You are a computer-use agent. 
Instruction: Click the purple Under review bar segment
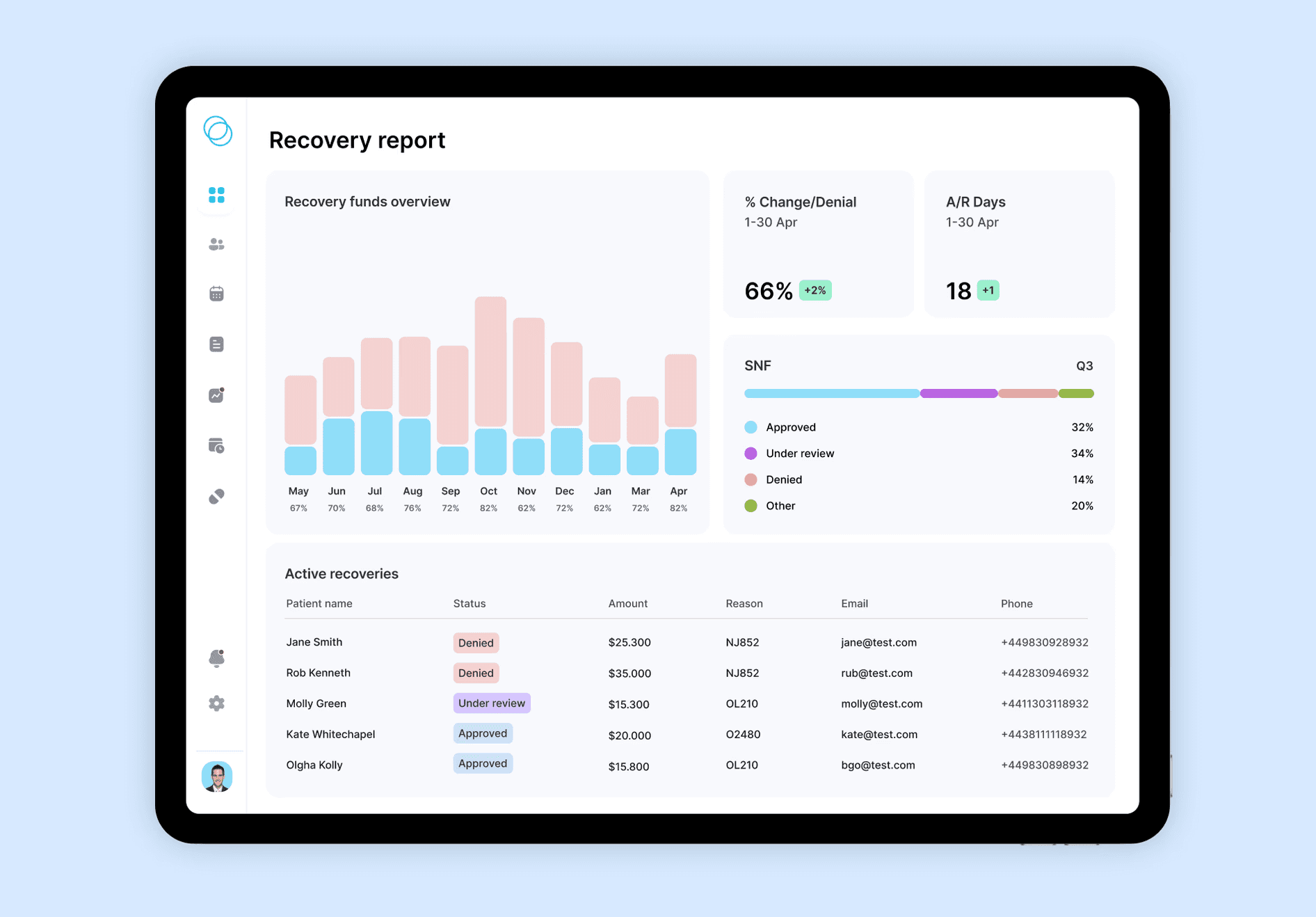(x=959, y=394)
